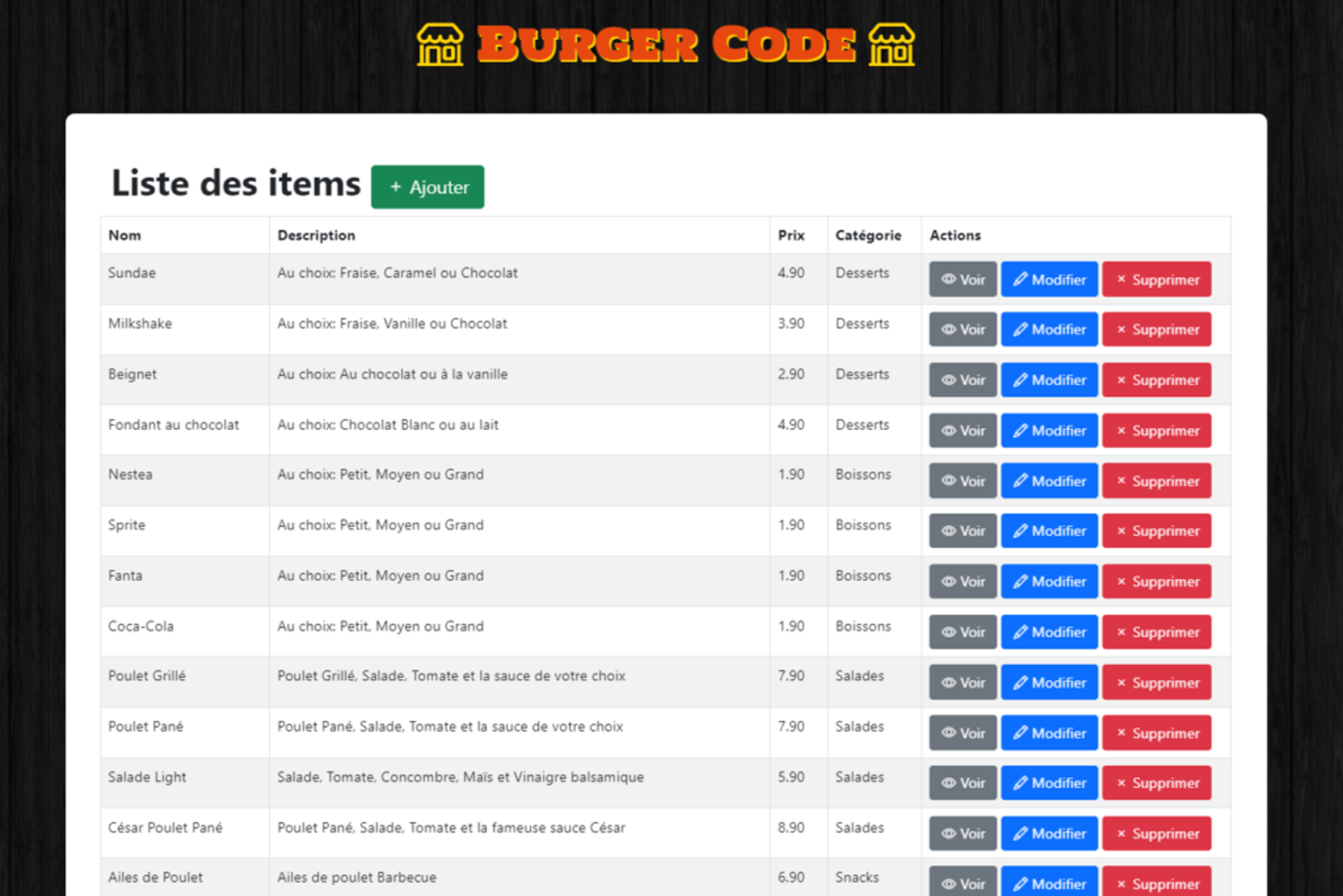Click the Prix column header
This screenshot has width=1343, height=896.
click(x=791, y=236)
